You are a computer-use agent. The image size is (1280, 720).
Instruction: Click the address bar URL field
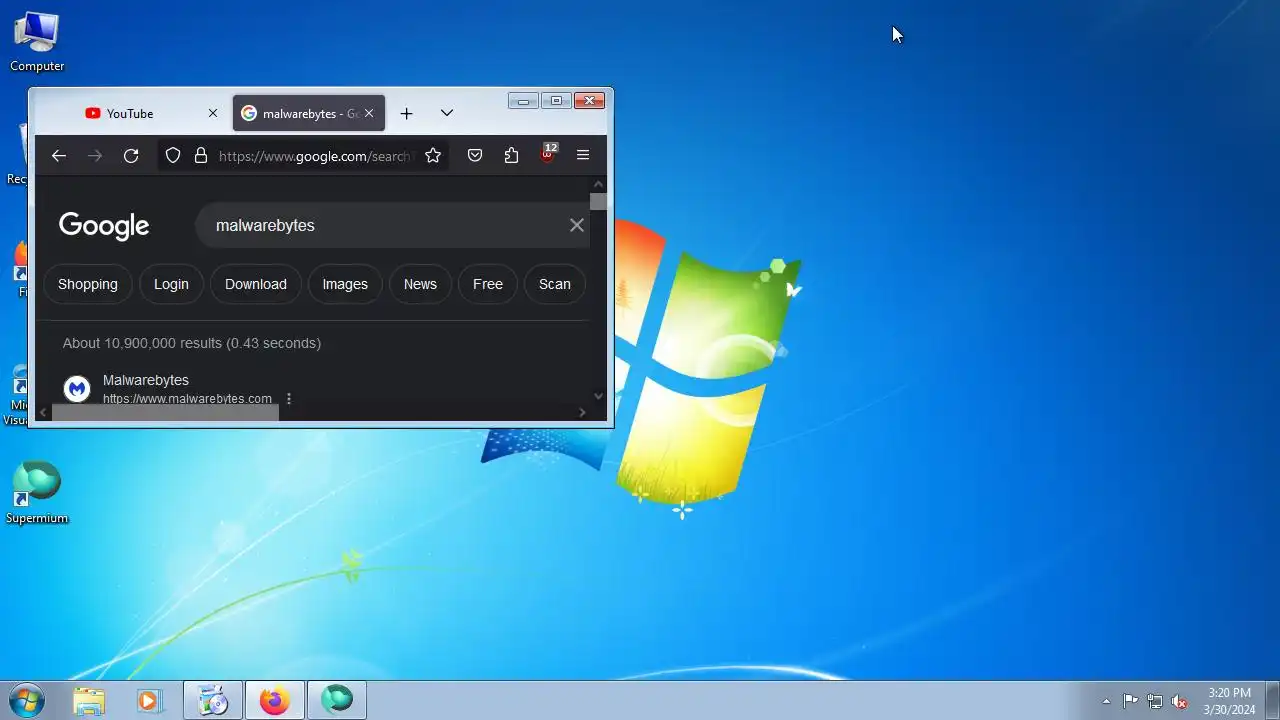pyautogui.click(x=314, y=155)
